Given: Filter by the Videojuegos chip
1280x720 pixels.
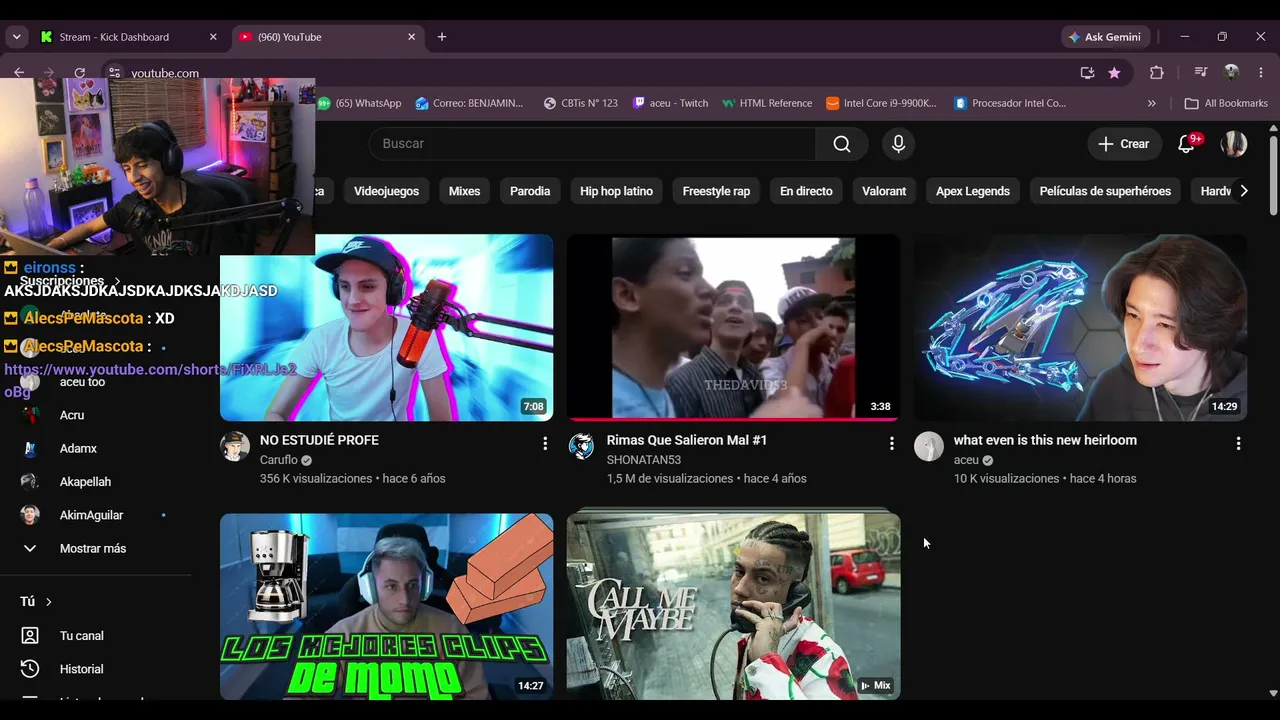Looking at the screenshot, I should click(x=386, y=191).
